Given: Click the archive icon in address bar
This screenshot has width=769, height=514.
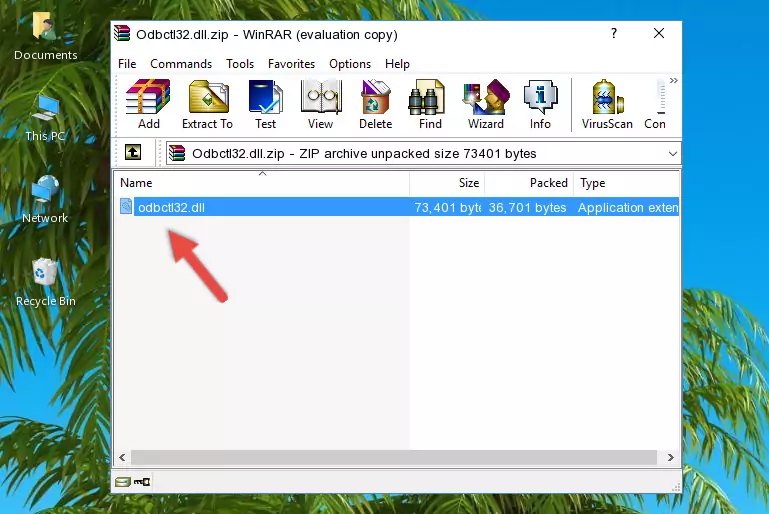Looking at the screenshot, I should 178,154.
